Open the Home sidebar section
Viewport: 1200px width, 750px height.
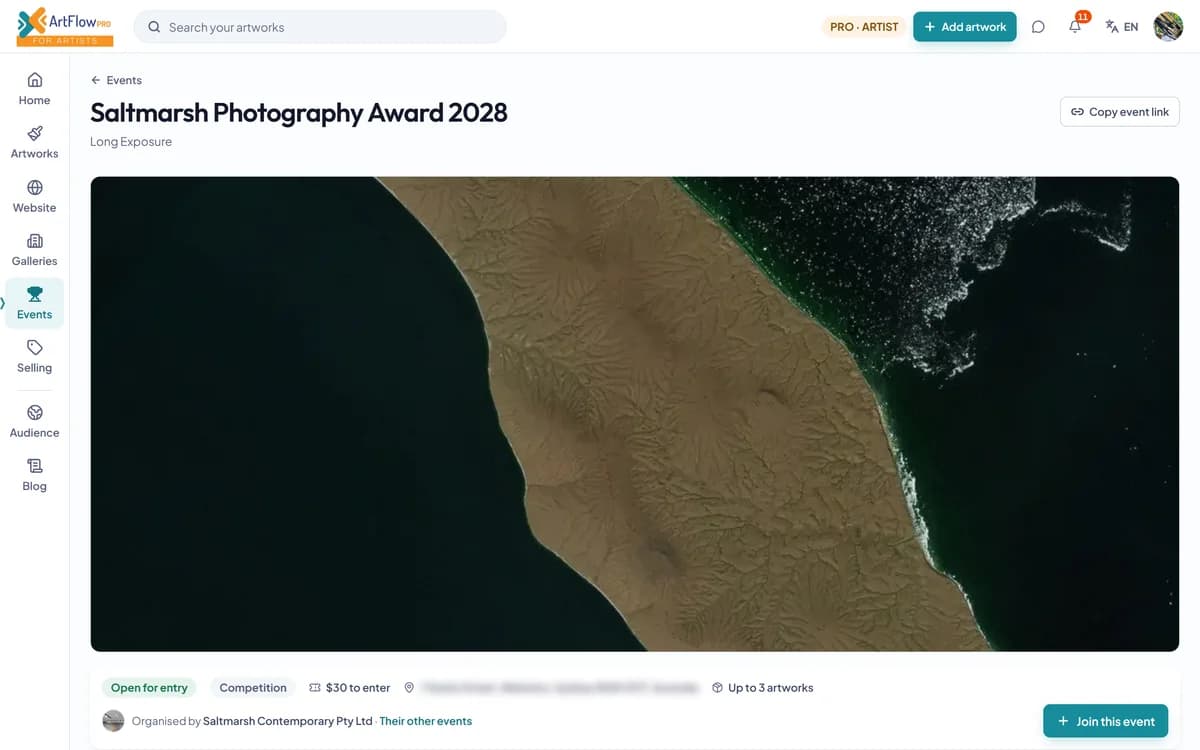[34, 89]
